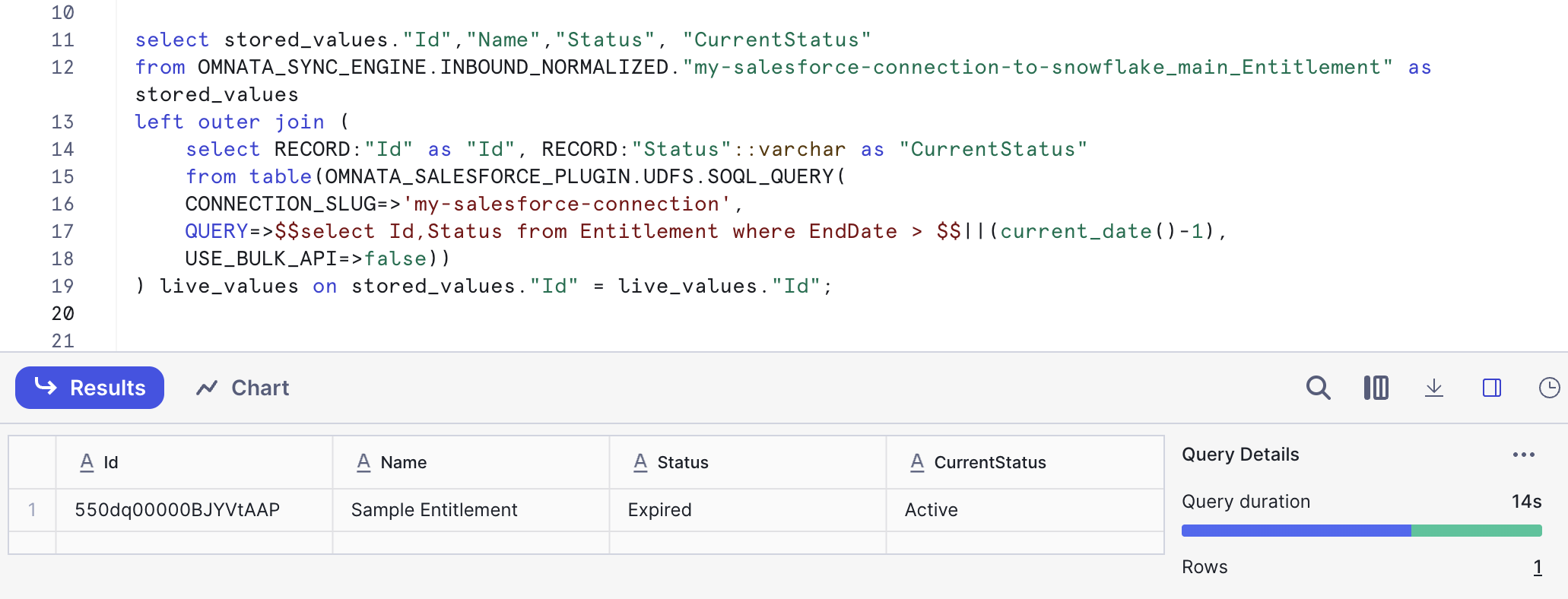Click the text type icon beside CurrentStatus
This screenshot has width=1568, height=599.
click(917, 462)
